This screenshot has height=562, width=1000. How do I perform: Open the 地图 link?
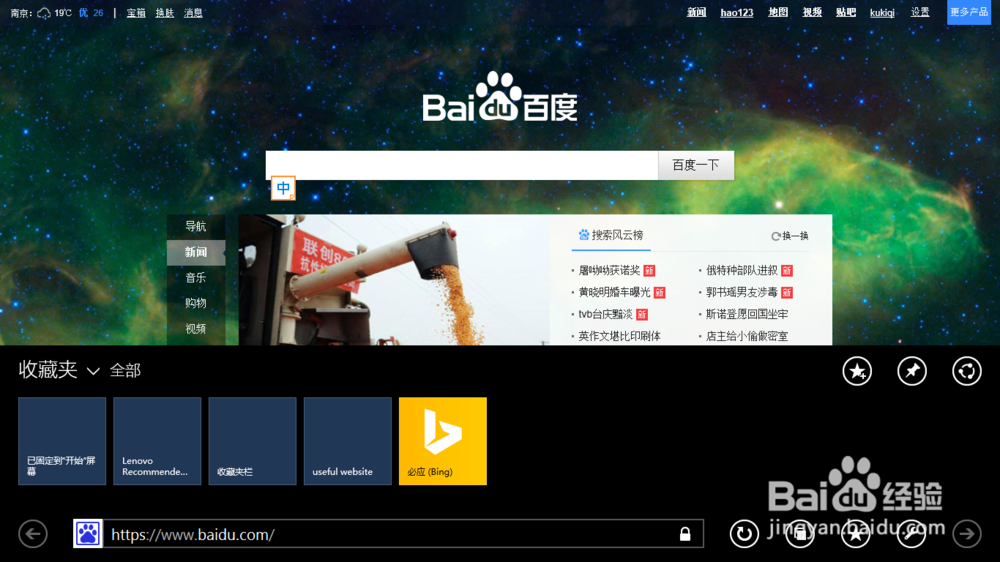coord(778,13)
